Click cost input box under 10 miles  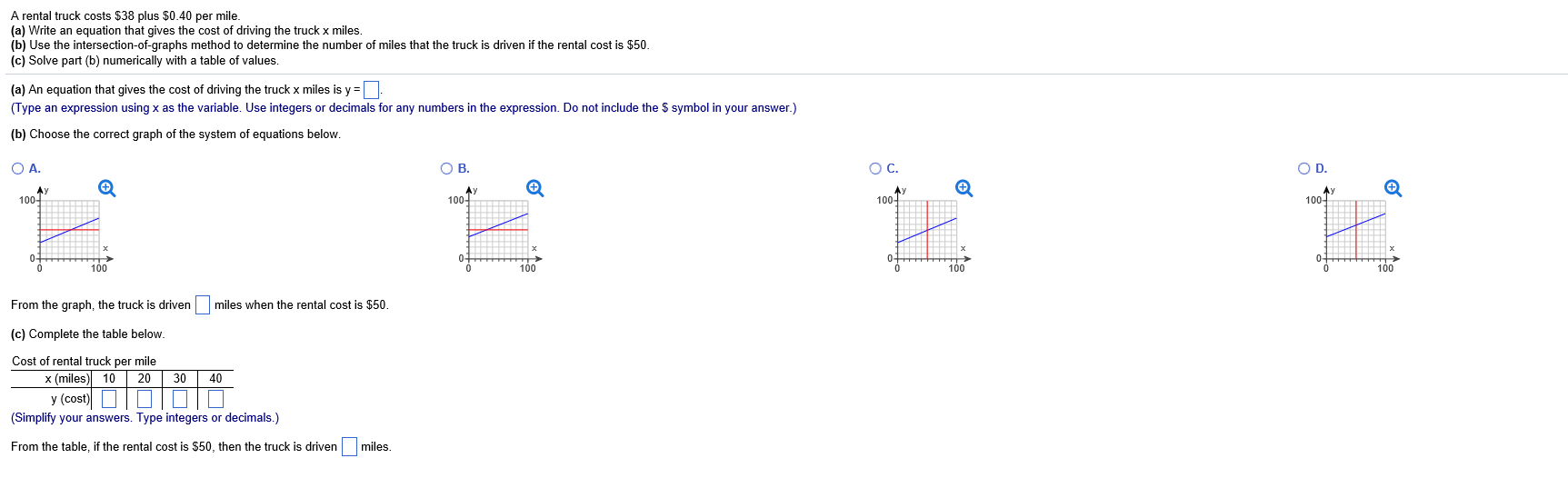[x=109, y=399]
